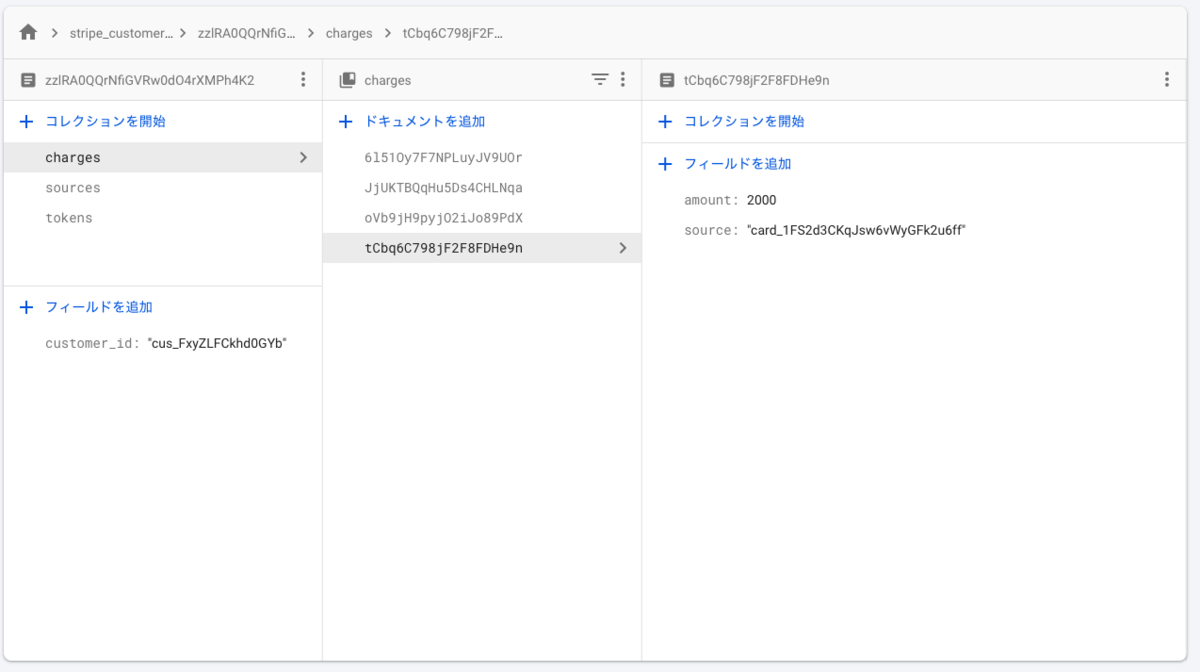Select the sources collection

[x=72, y=187]
